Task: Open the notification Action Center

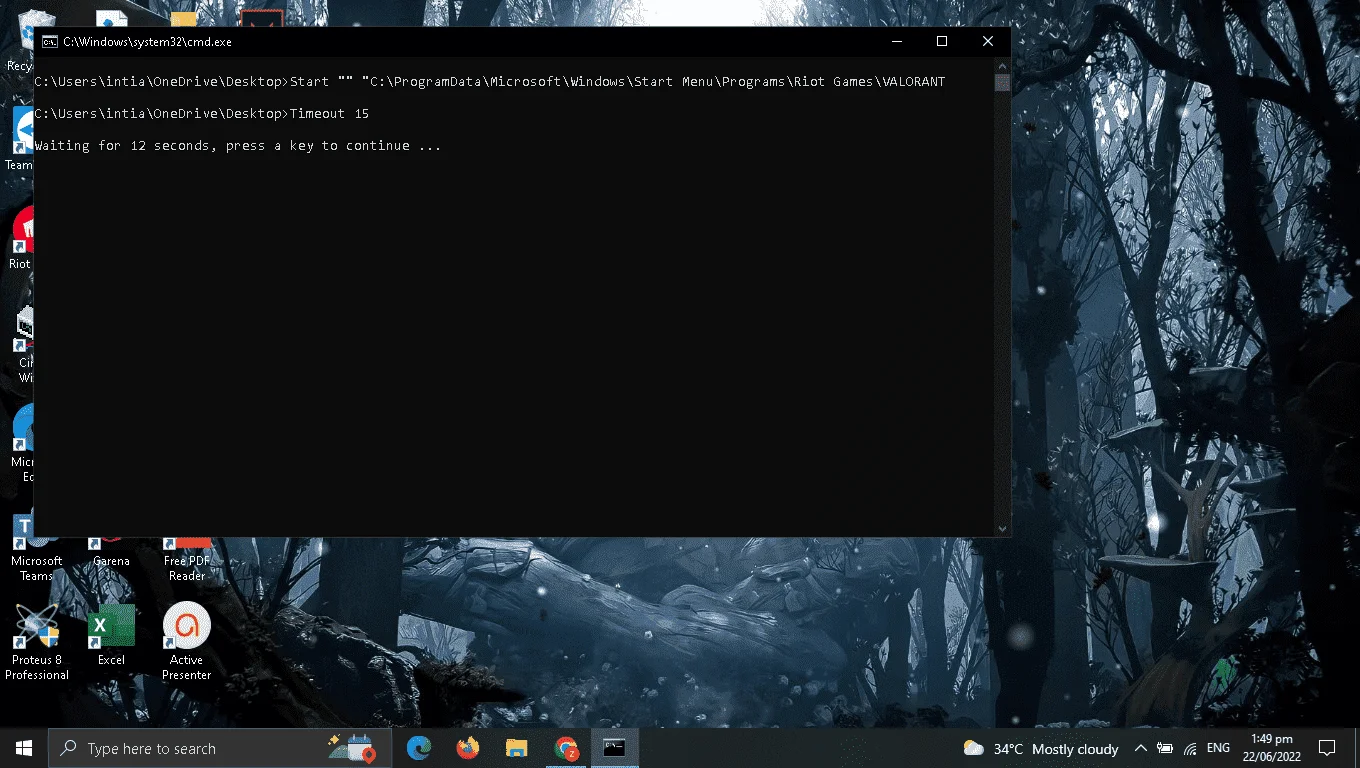Action: 1327,748
